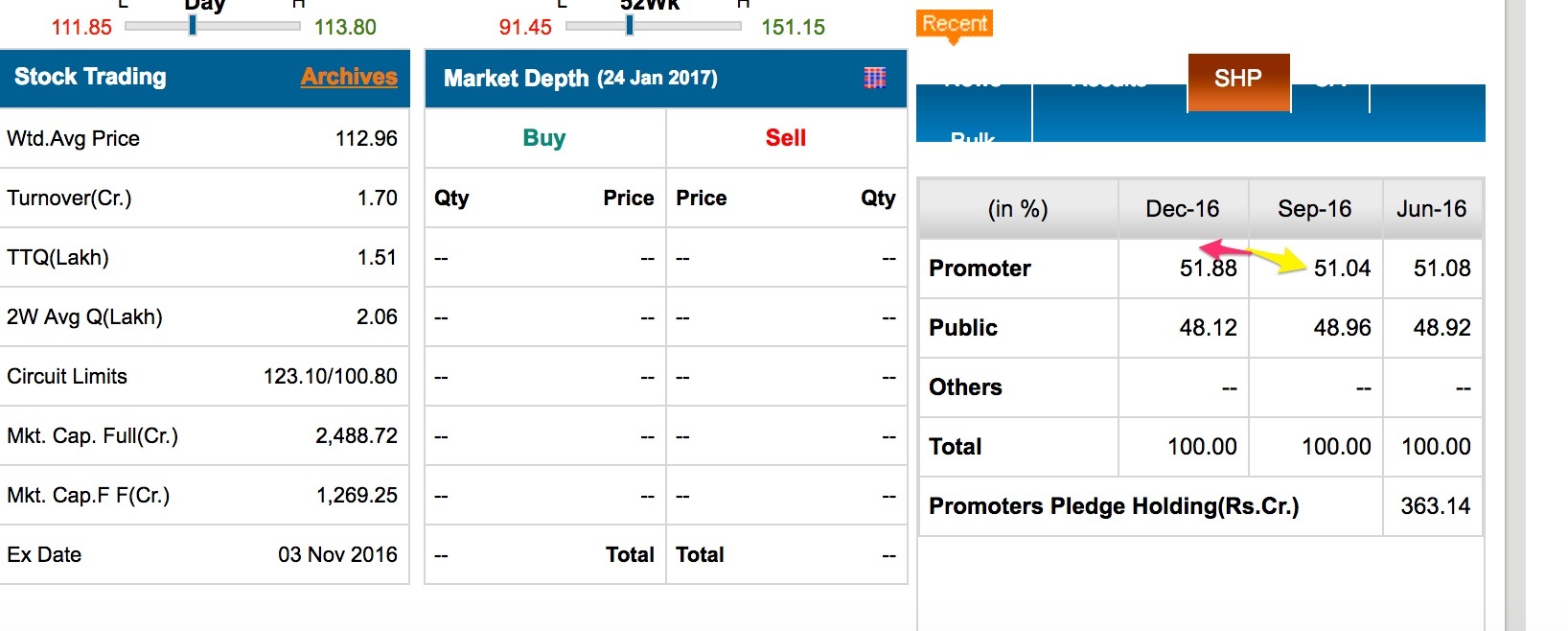The image size is (1568, 631).
Task: Click the partially hidden Results tab
Action: 1109,86
